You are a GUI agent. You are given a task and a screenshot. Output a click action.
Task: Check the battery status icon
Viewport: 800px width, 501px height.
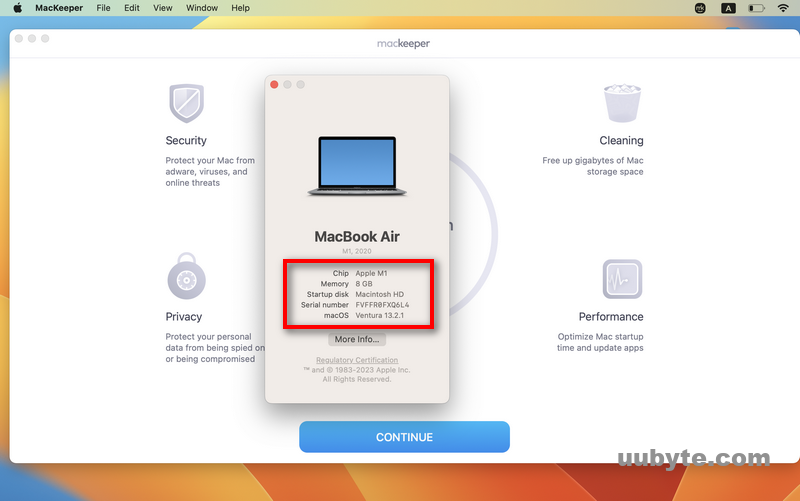pos(756,8)
